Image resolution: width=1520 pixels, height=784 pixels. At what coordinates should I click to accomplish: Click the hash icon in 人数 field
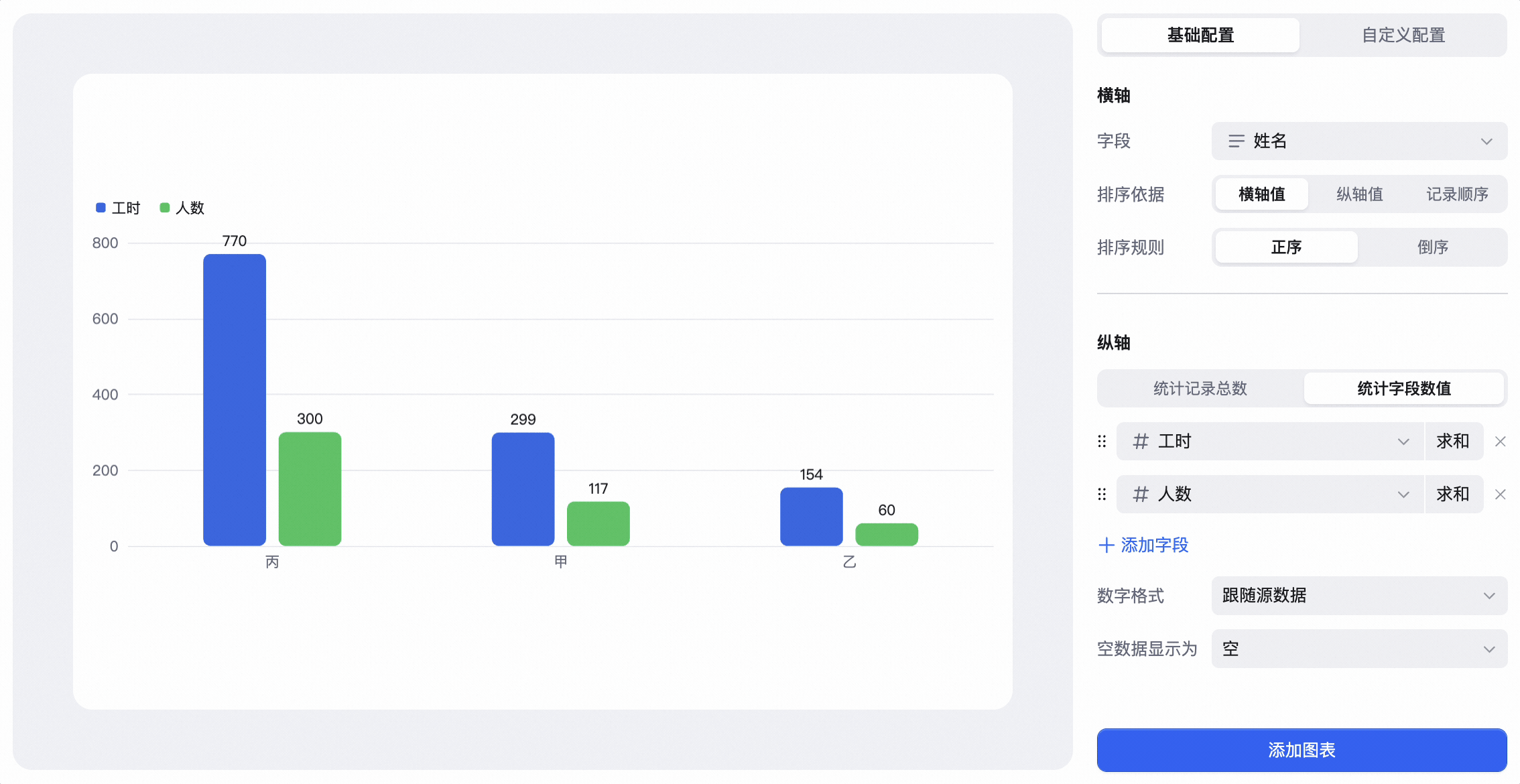coord(1141,495)
